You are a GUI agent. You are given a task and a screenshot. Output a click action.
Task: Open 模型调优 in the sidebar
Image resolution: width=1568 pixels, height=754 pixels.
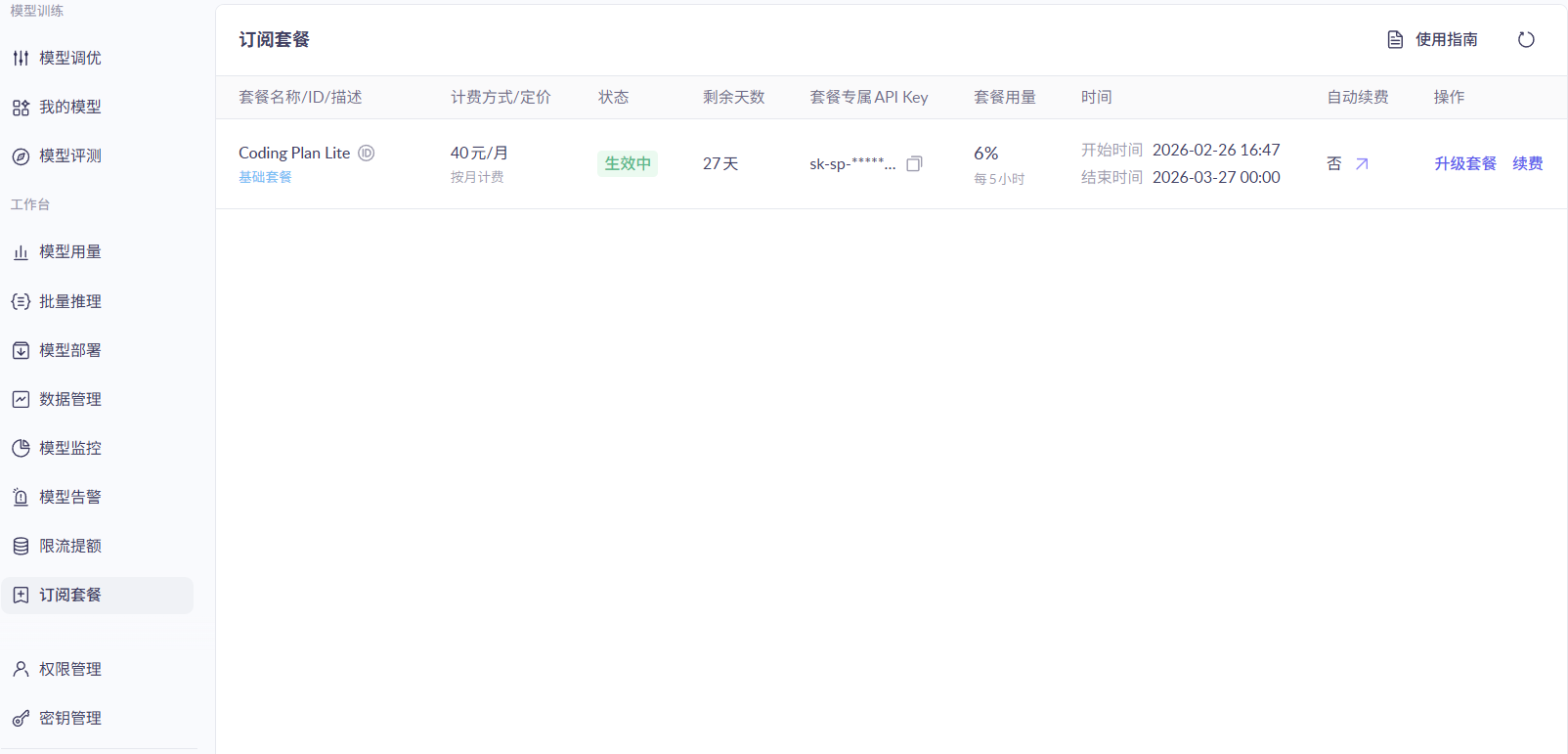click(x=69, y=59)
